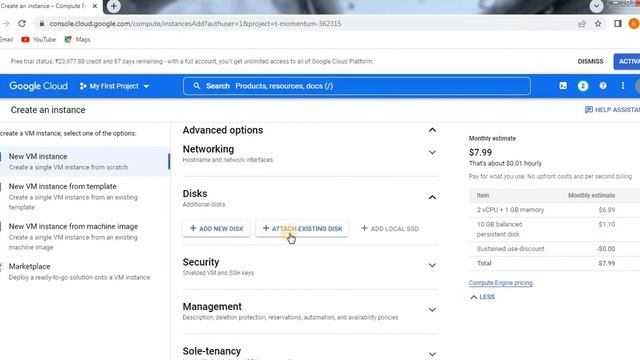Viewport: 640px width, 360px height.
Task: Expand the Networking section
Action: [432, 152]
